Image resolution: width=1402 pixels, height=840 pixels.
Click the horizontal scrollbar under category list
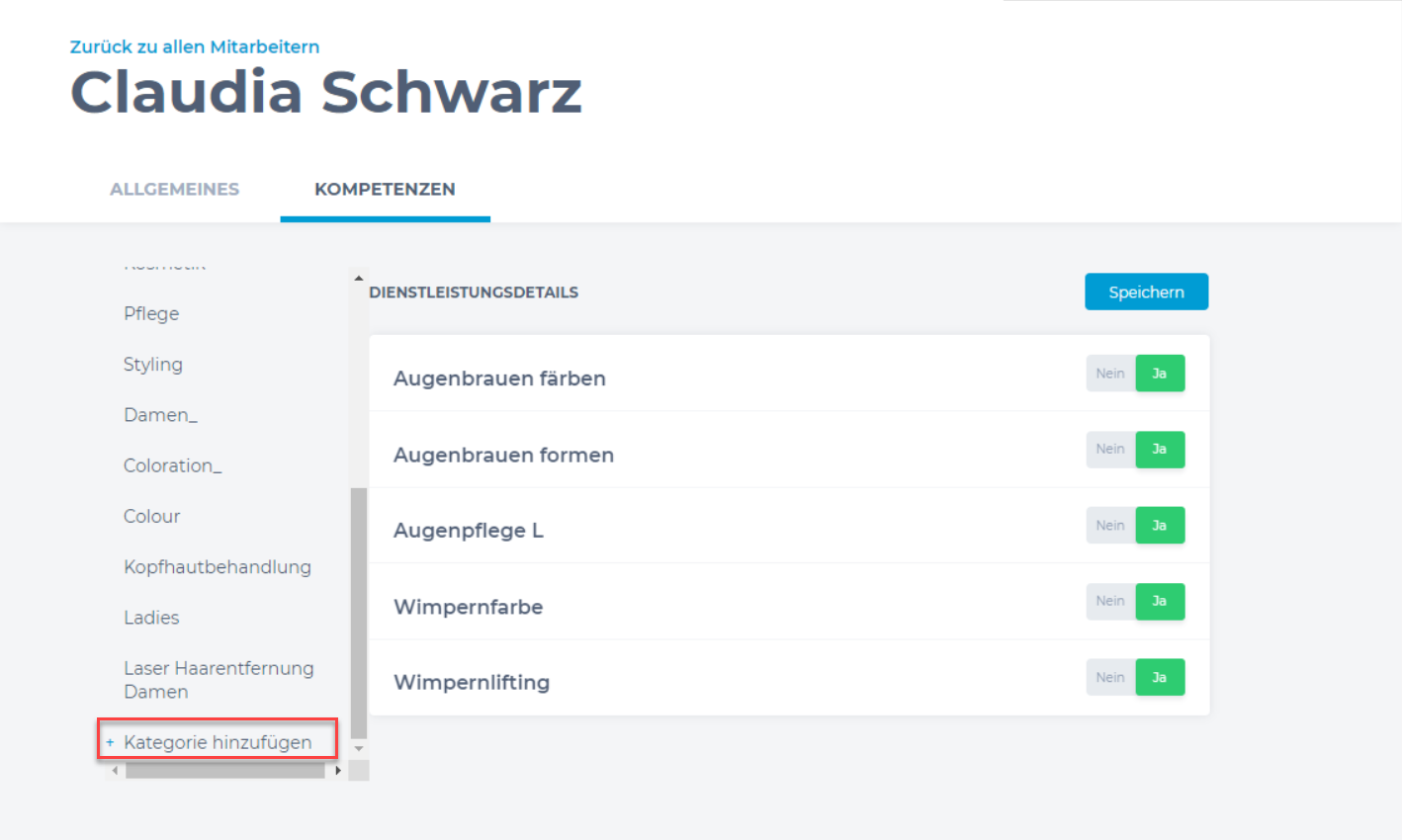click(225, 771)
